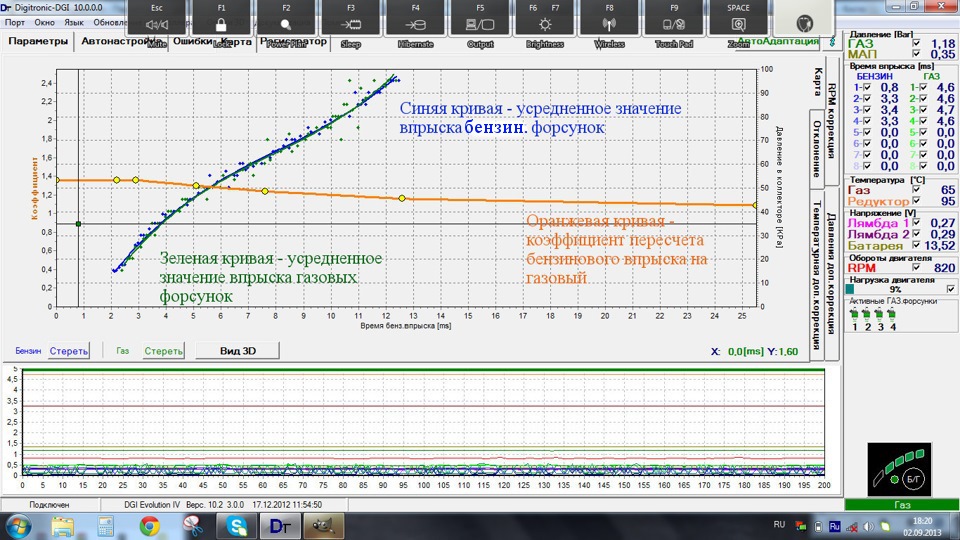The width and height of the screenshot is (960, 540).
Task: Click the engine load 9% progress bar
Action: coord(896,289)
